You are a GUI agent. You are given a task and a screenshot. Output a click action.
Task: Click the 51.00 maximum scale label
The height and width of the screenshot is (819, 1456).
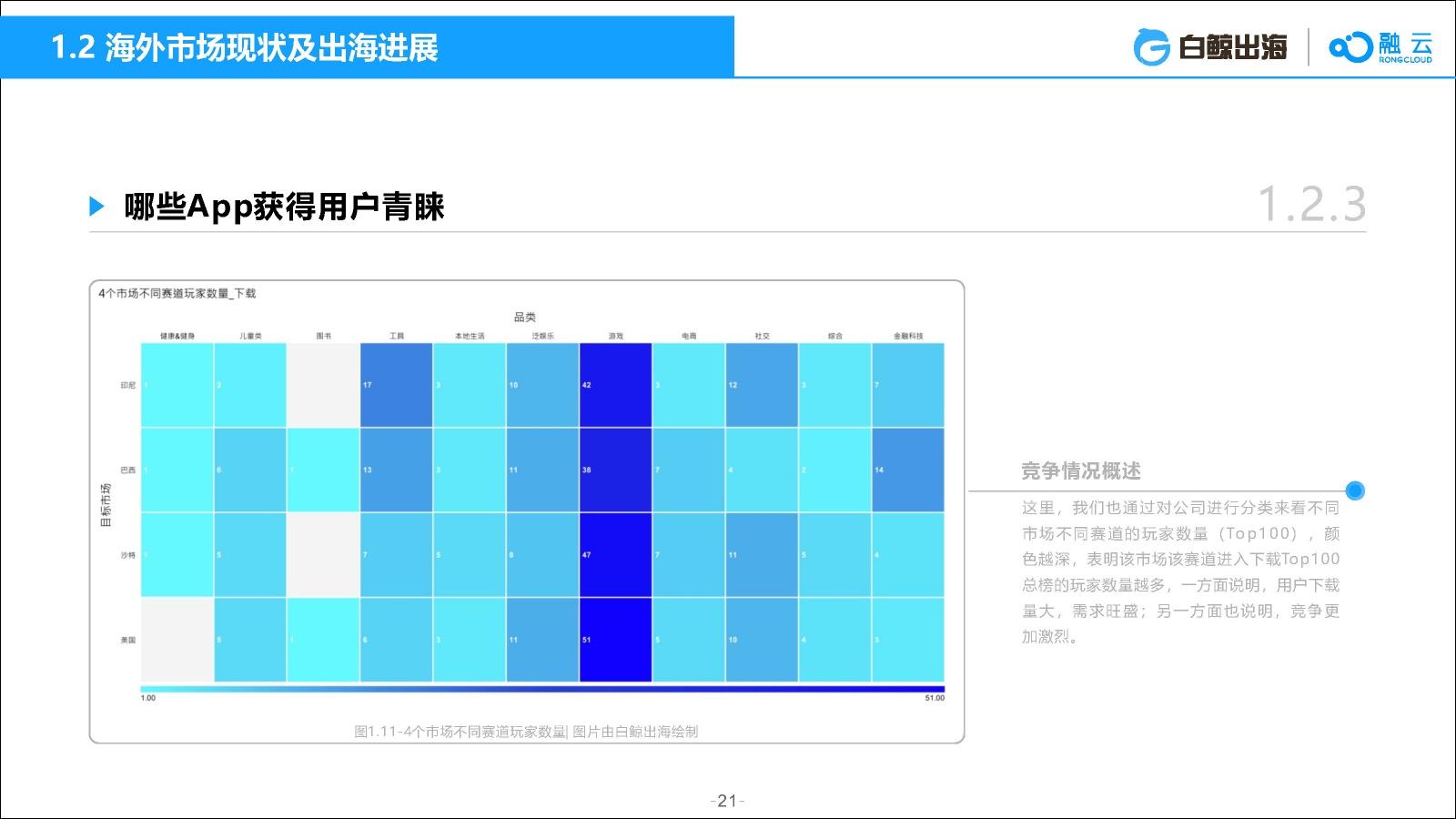coord(935,698)
